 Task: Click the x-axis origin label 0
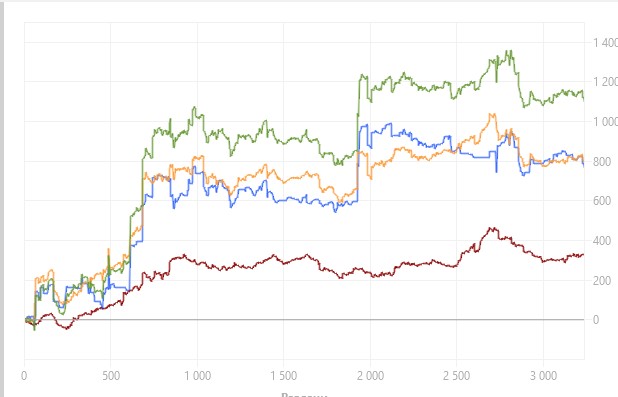pyautogui.click(x=24, y=375)
